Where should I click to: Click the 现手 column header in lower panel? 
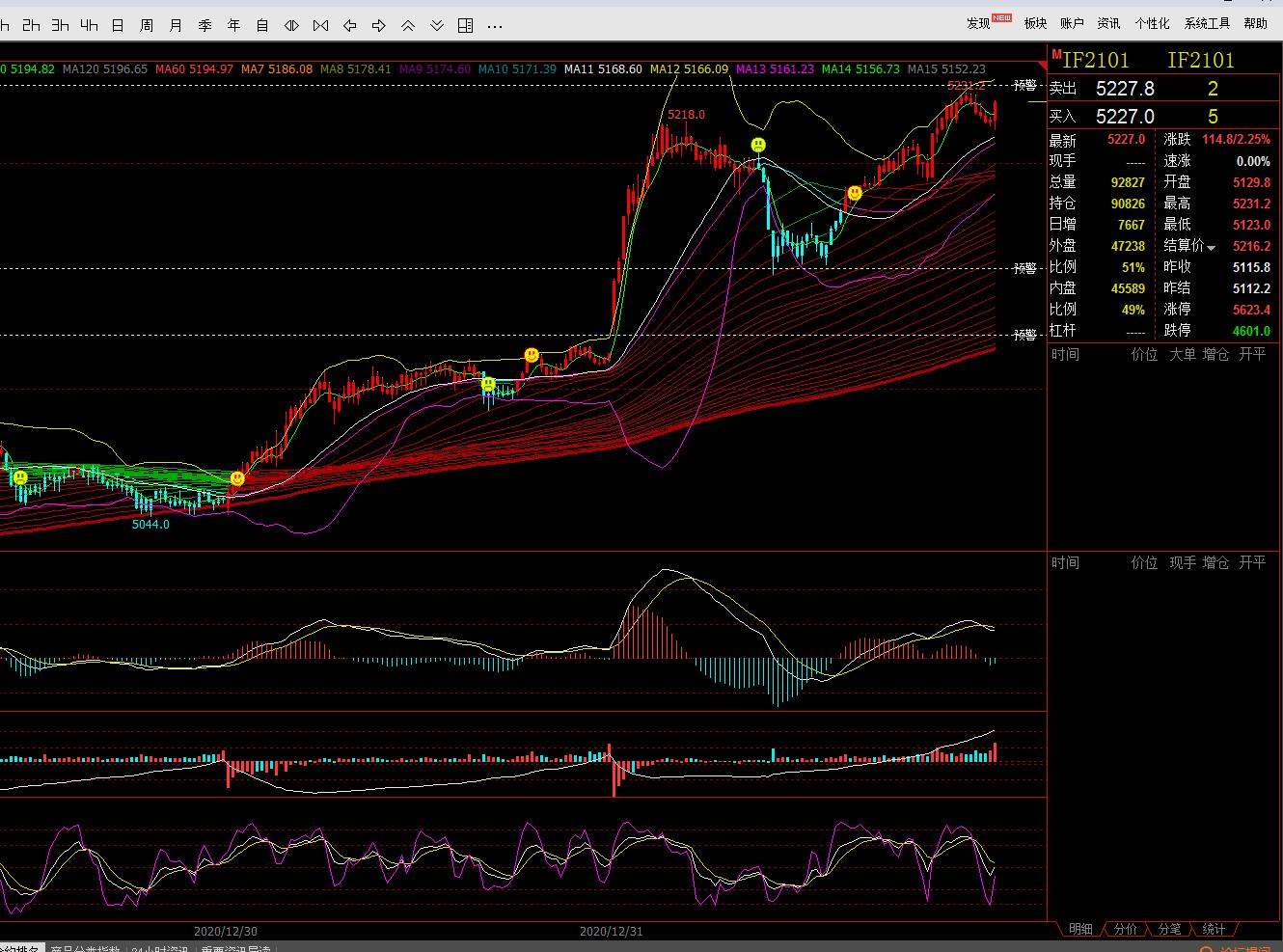point(1182,562)
